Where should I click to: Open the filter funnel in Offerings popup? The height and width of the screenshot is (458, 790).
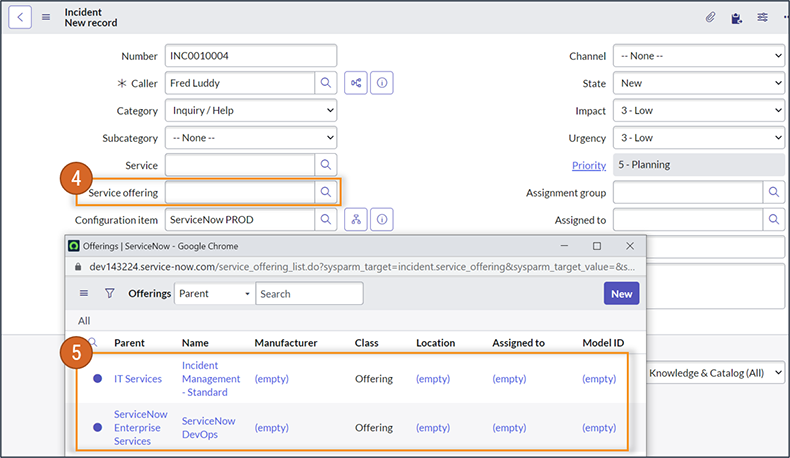click(109, 293)
